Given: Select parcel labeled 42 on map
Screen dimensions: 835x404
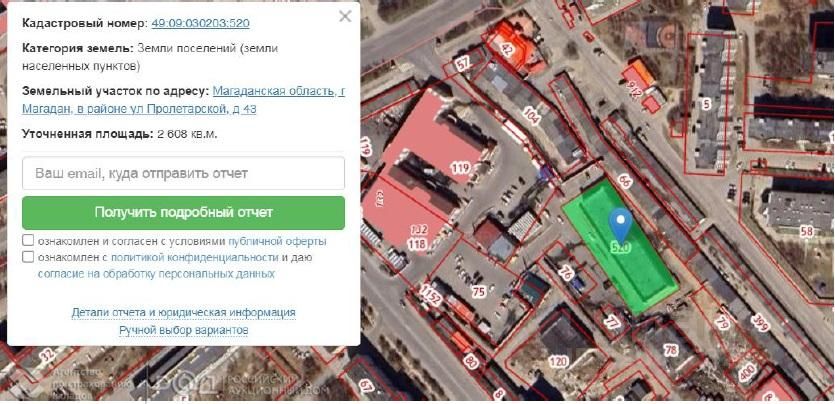Looking at the screenshot, I should tap(507, 50).
